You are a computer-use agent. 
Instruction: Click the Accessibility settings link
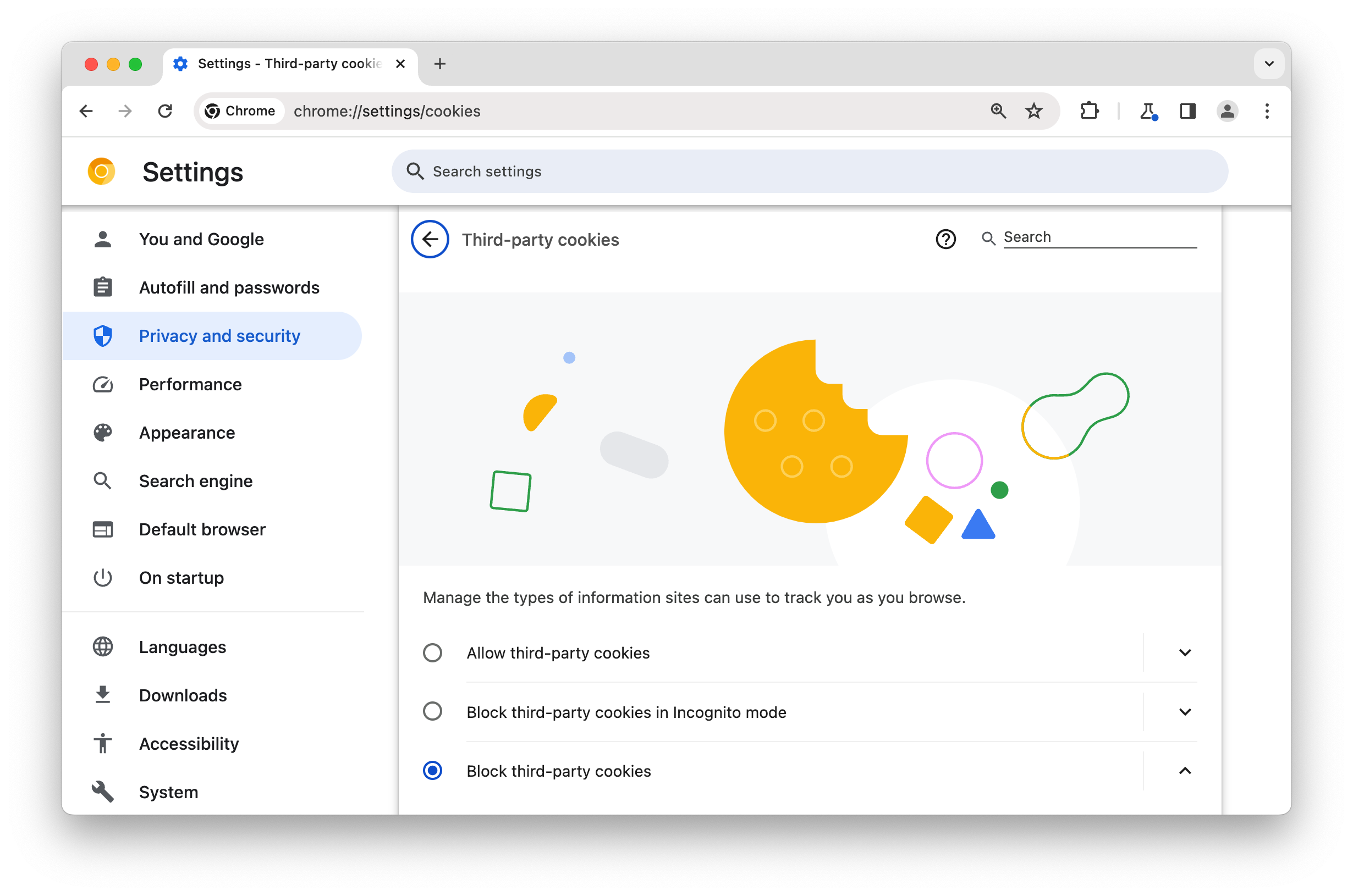189,743
